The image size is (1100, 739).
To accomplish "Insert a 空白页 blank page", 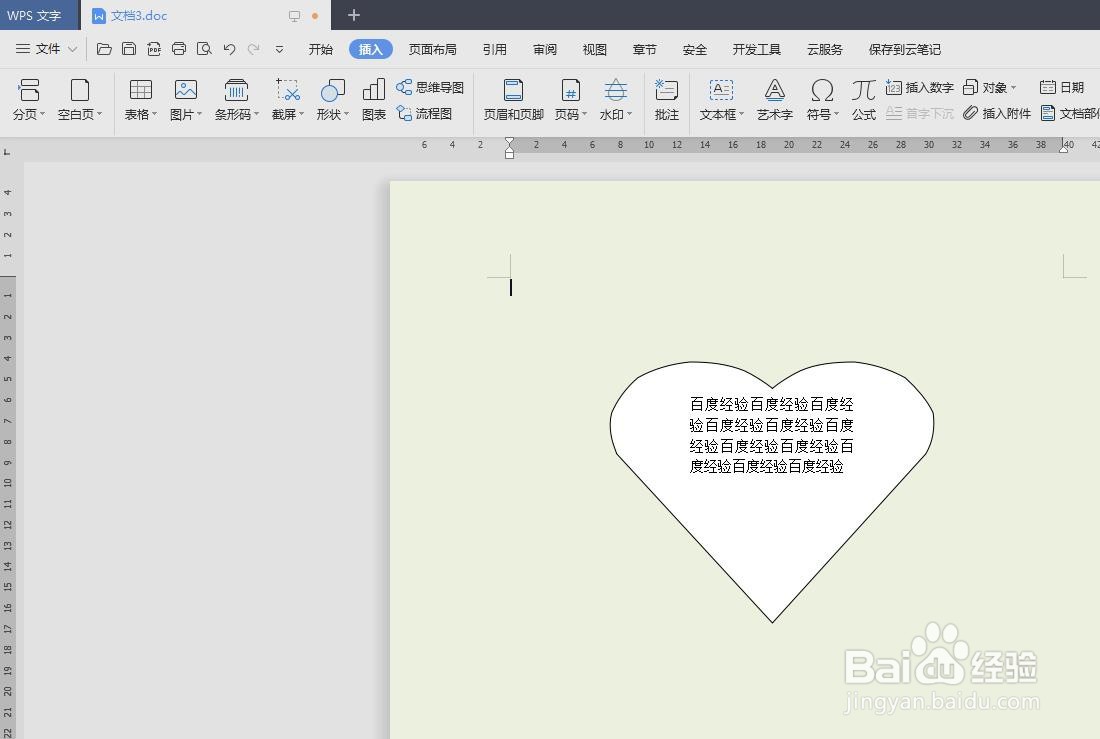I will [79, 99].
